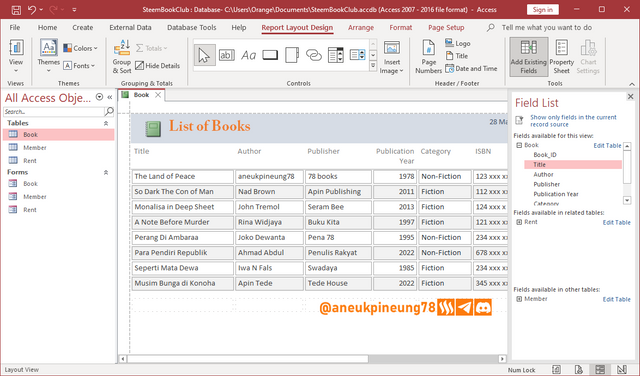Switch to the Page Setup tab
This screenshot has height=376, width=640.
[x=446, y=27]
